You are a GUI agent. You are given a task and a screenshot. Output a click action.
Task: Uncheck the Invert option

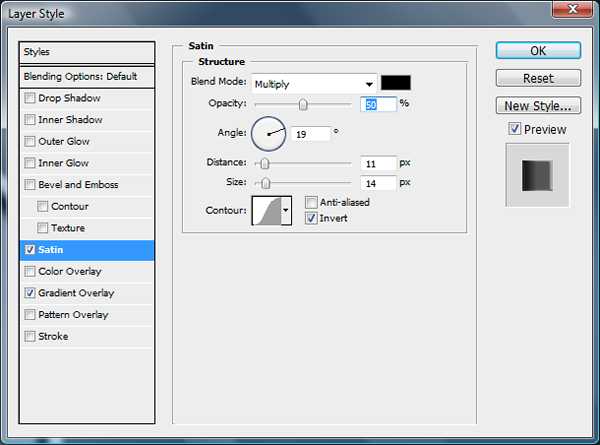tap(311, 218)
